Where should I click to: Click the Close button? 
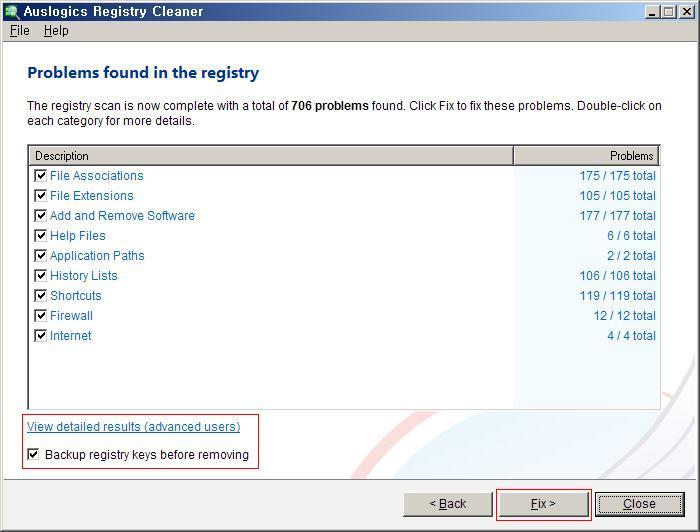(x=639, y=504)
